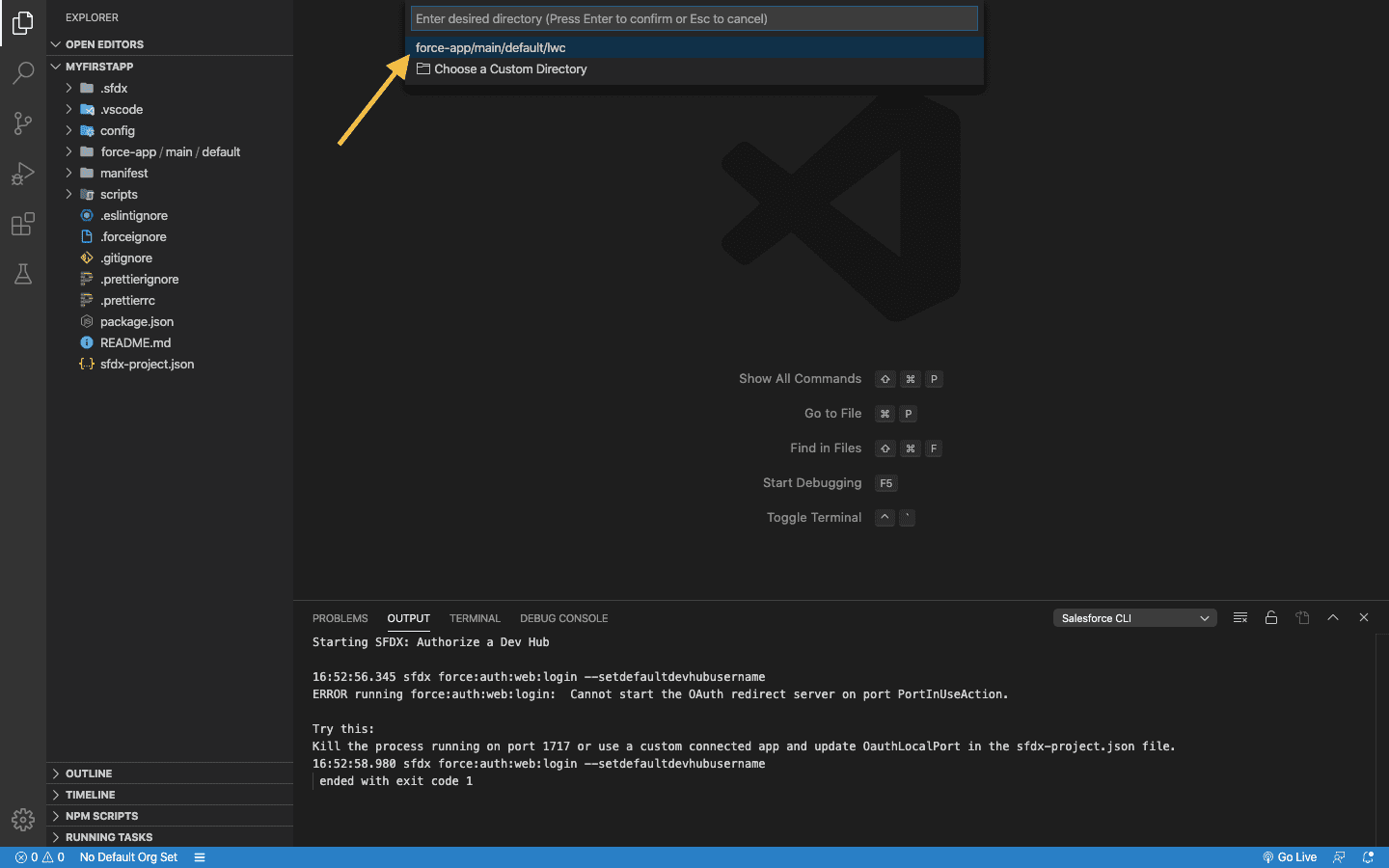Open the sfdx-project.json file
Image resolution: width=1389 pixels, height=868 pixels.
tap(170, 364)
